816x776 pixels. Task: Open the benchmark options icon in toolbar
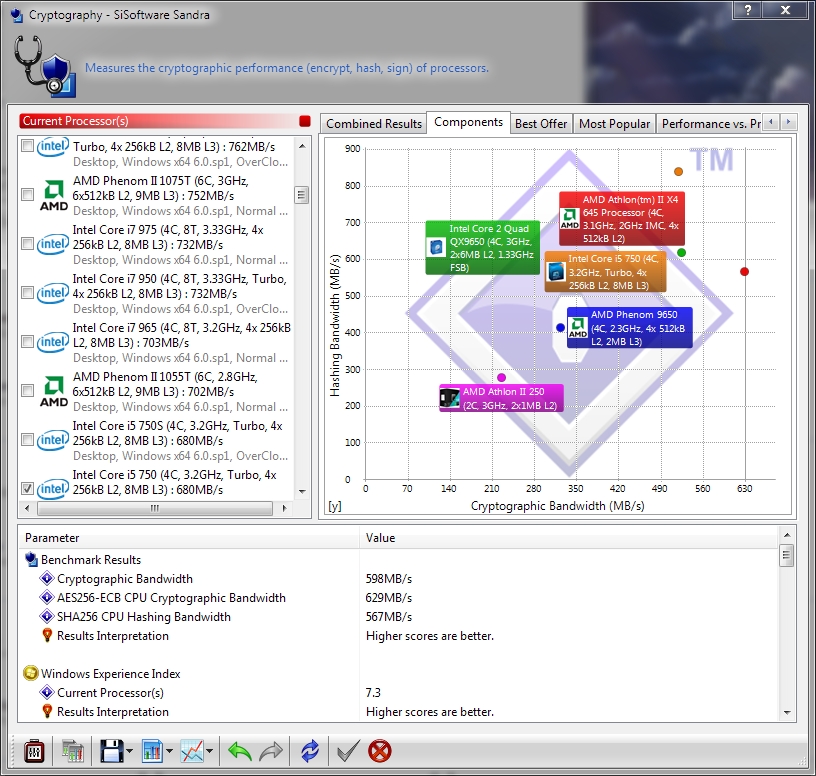[34, 751]
